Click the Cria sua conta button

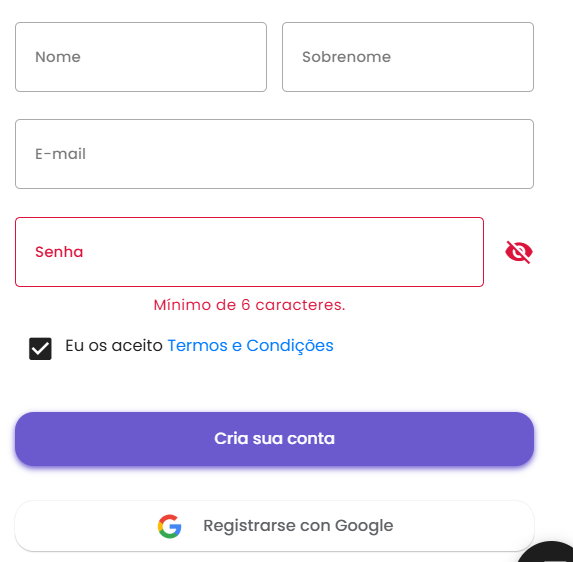(274, 438)
